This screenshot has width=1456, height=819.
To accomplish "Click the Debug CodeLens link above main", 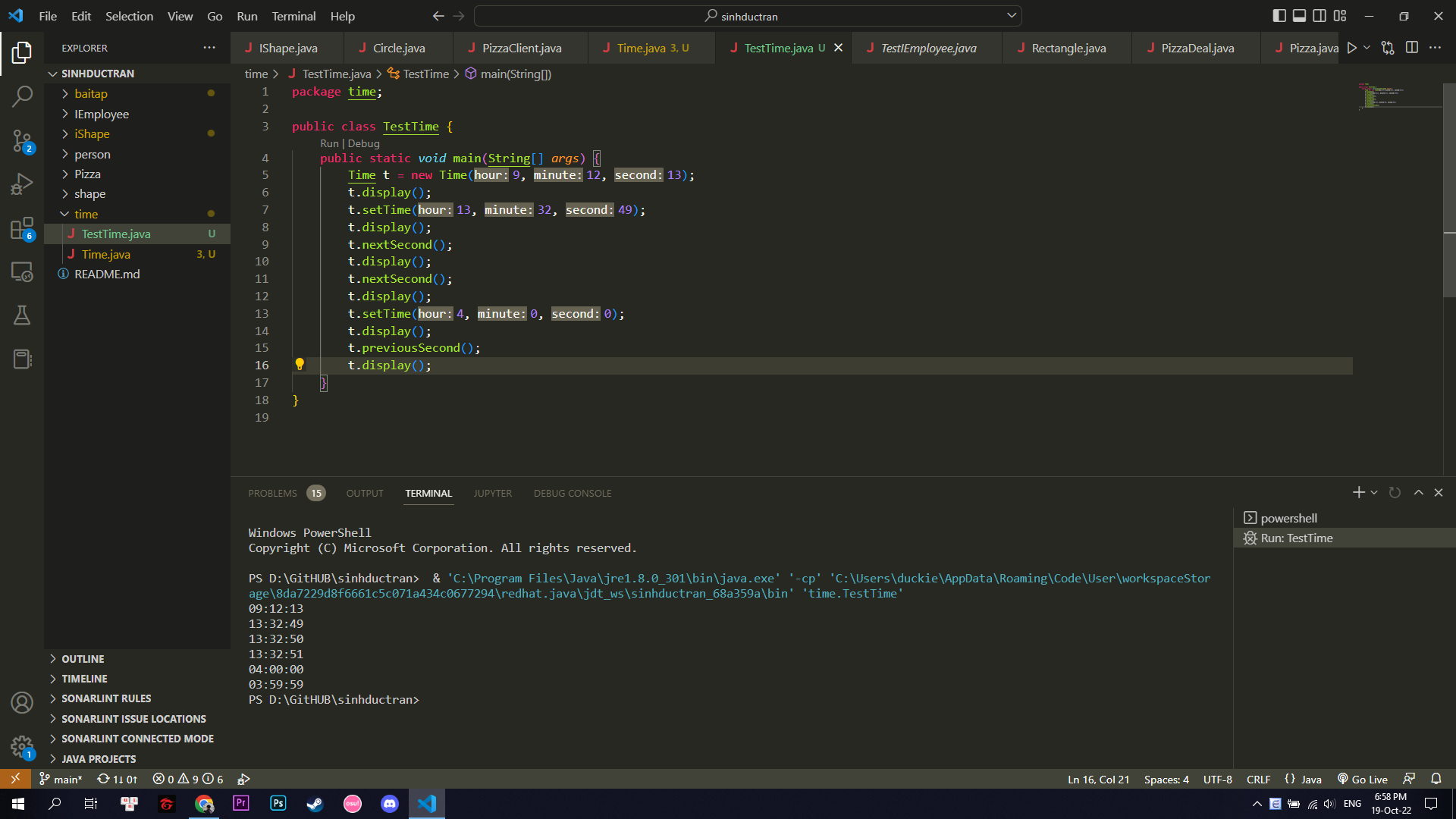I will pos(364,143).
